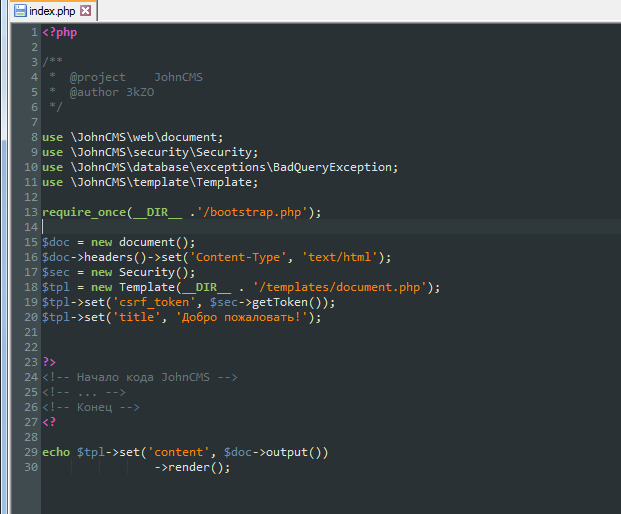Click the BadQueryException class name
The width and height of the screenshot is (621, 514).
click(x=332, y=167)
